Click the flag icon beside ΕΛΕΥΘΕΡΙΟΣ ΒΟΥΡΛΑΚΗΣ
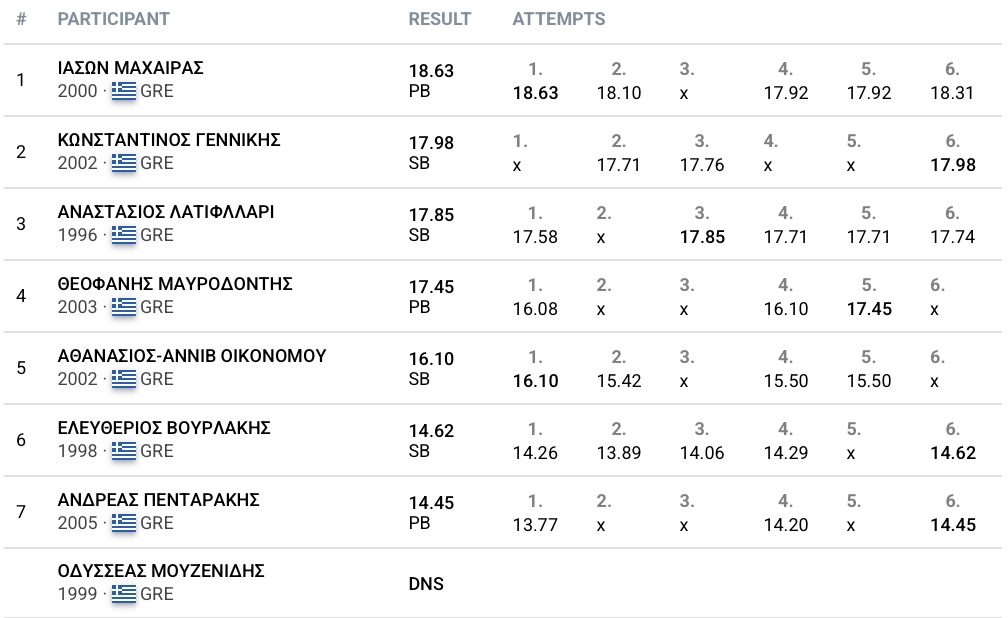This screenshot has height=618, width=1008. pyautogui.click(x=123, y=451)
